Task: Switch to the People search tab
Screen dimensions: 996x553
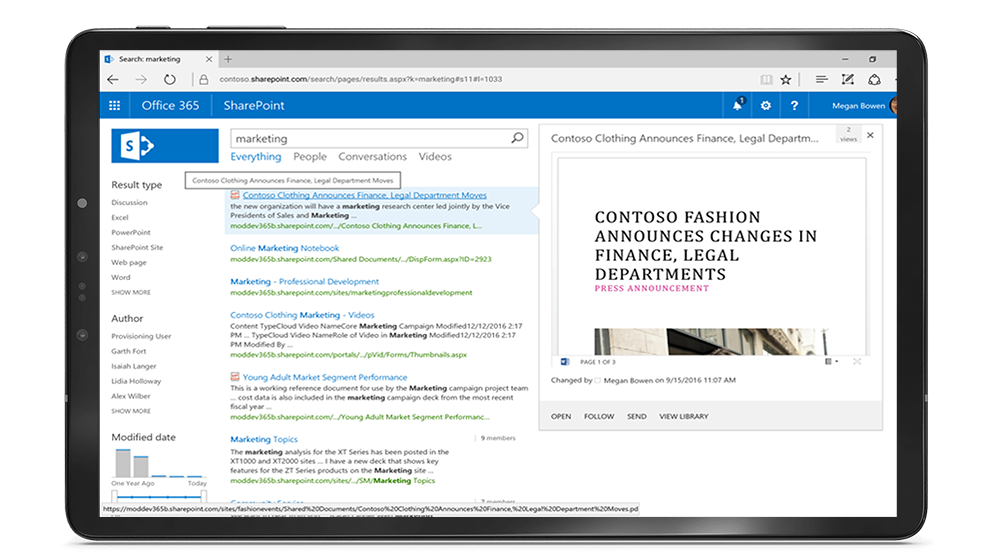Action: tap(310, 156)
